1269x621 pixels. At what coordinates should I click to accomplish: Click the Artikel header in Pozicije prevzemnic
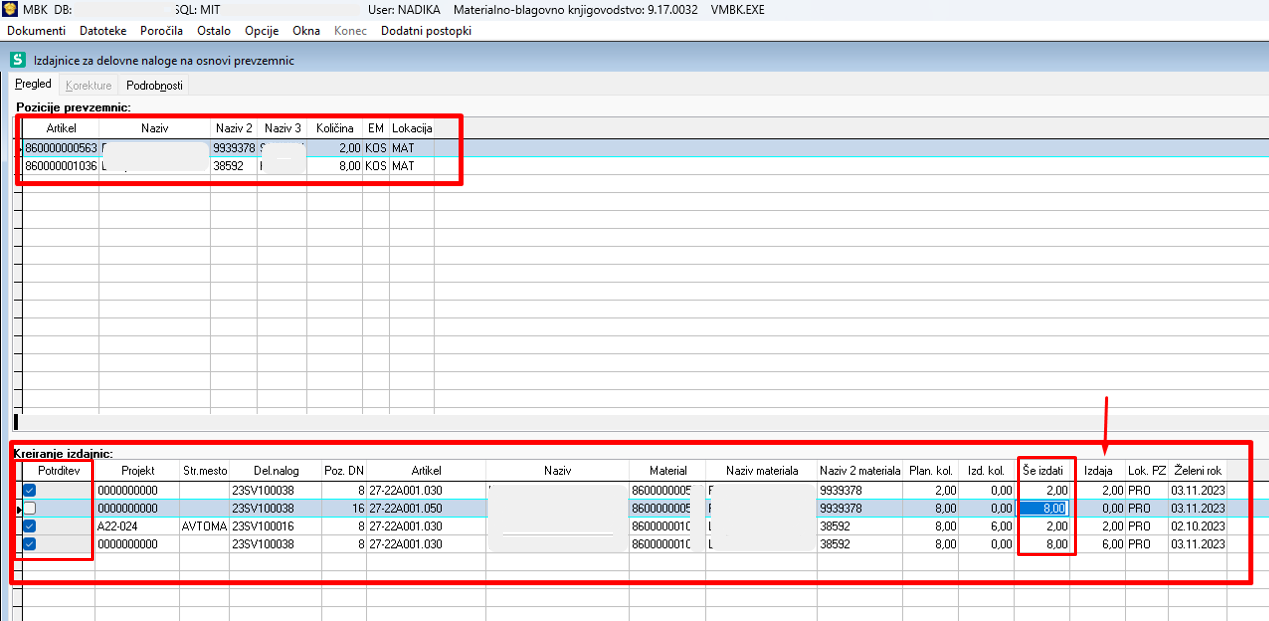61,128
